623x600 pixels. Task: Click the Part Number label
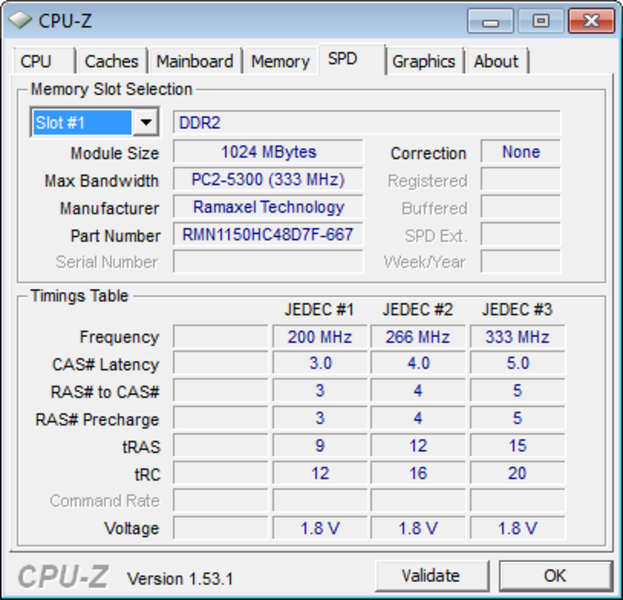point(115,236)
